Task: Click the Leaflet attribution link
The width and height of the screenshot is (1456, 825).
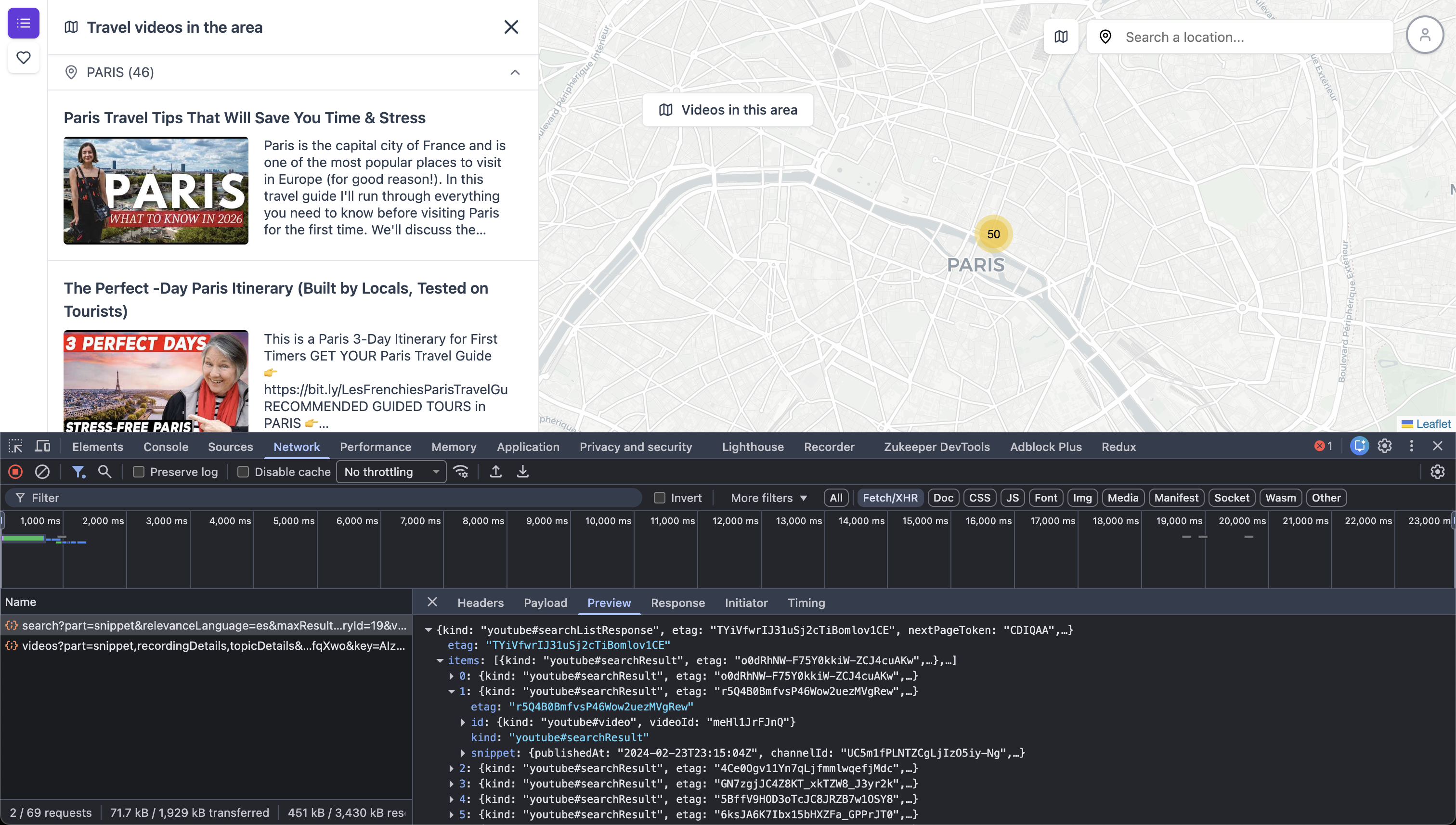Action: 1433,424
